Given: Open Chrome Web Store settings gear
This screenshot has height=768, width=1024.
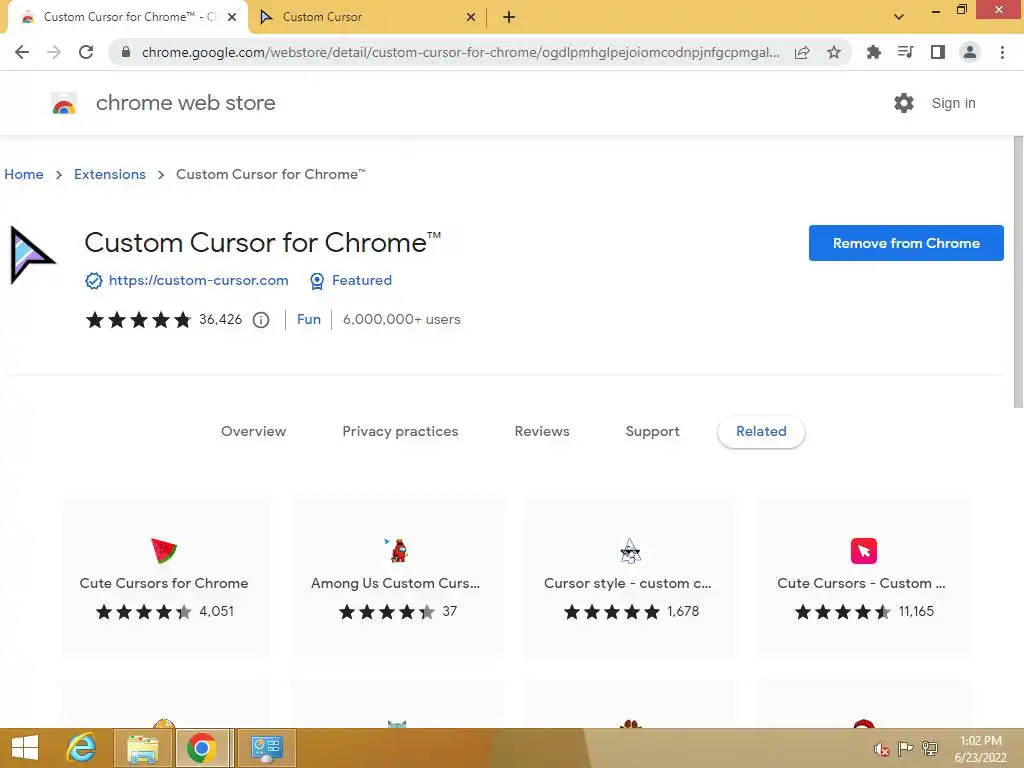Looking at the screenshot, I should click(904, 103).
